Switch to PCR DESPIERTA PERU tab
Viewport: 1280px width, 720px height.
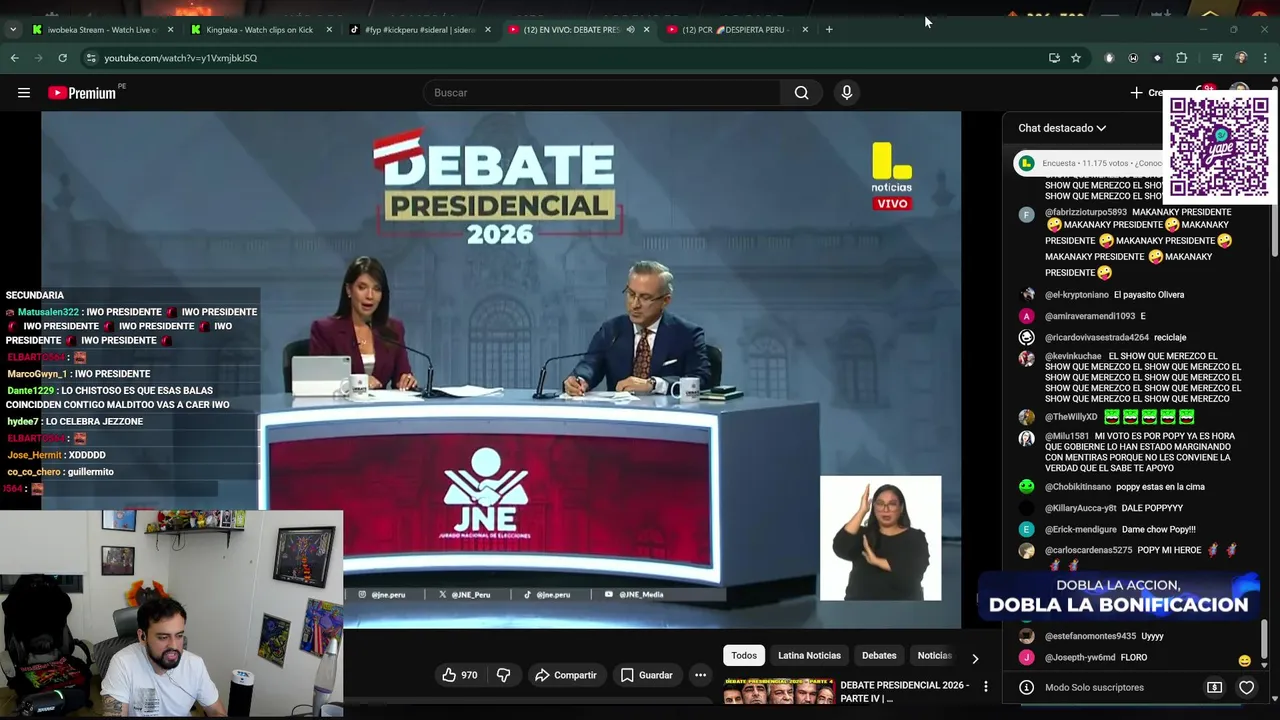coord(737,29)
